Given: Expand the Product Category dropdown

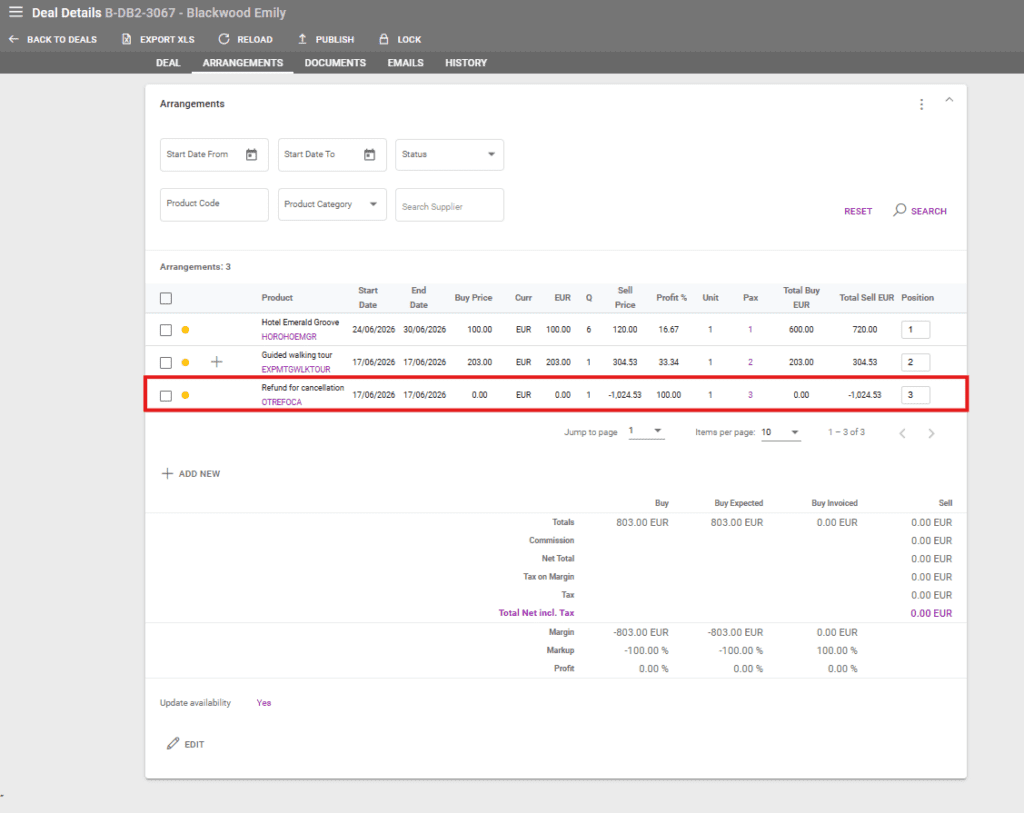Looking at the screenshot, I should [332, 204].
